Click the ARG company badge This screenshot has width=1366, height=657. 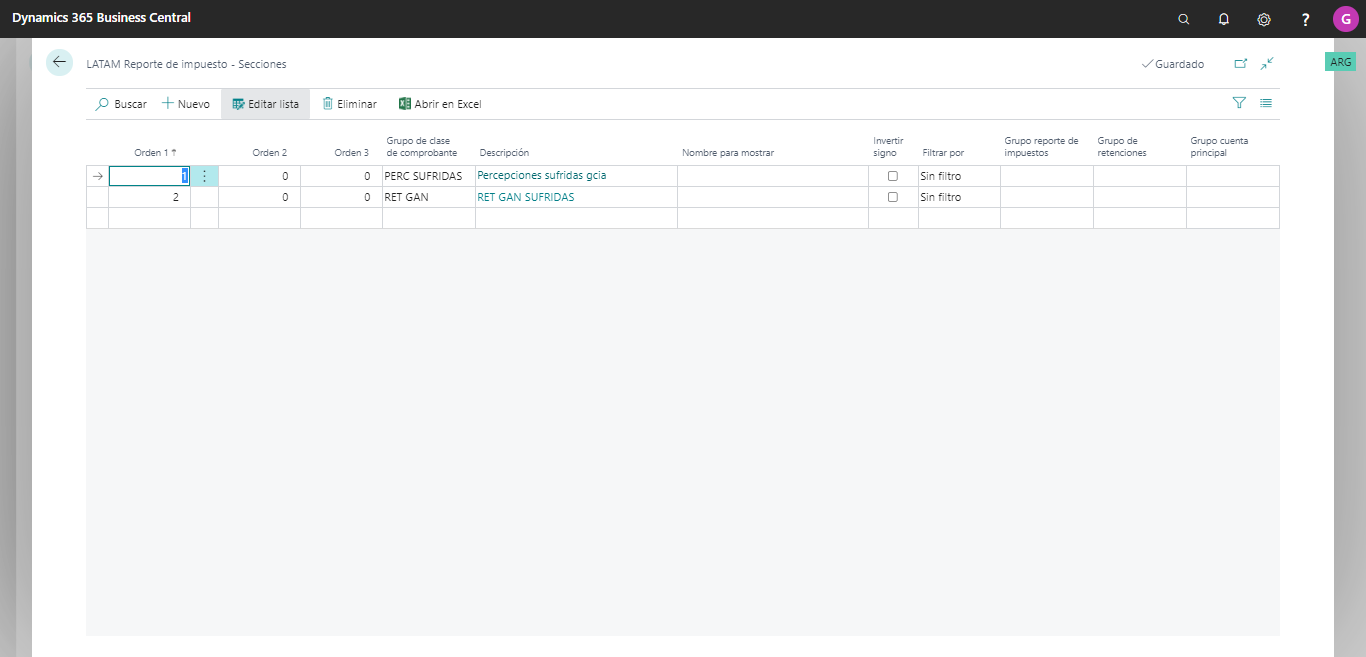coord(1341,62)
